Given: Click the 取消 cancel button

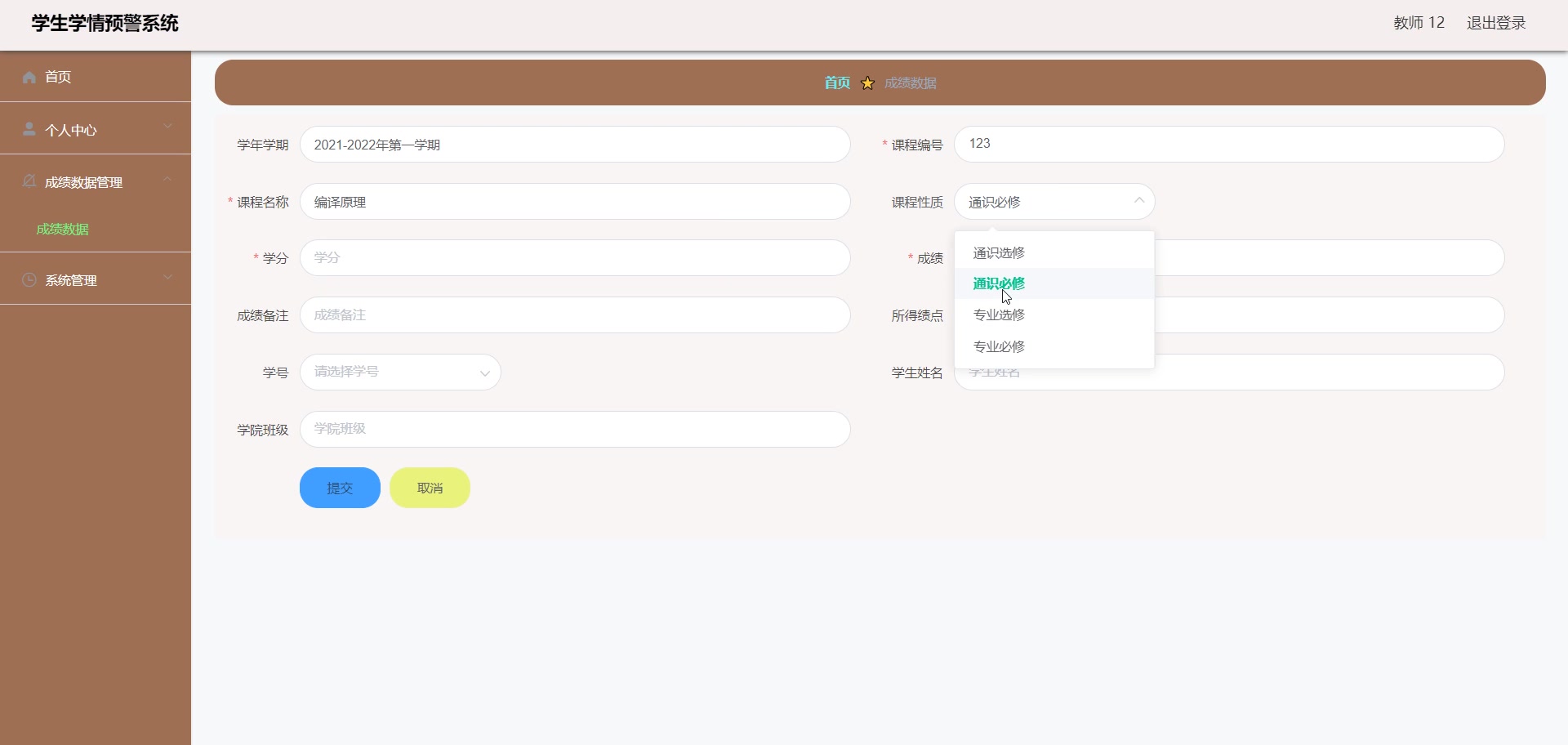Looking at the screenshot, I should [430, 488].
